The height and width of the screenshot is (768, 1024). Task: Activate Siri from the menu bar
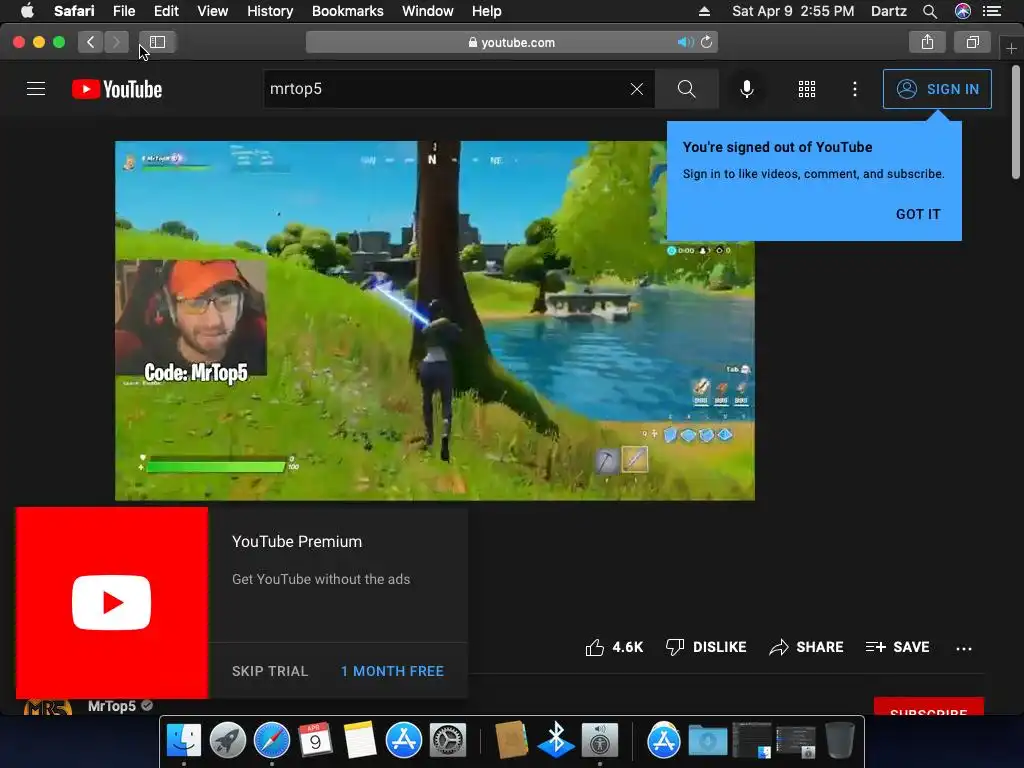[963, 11]
